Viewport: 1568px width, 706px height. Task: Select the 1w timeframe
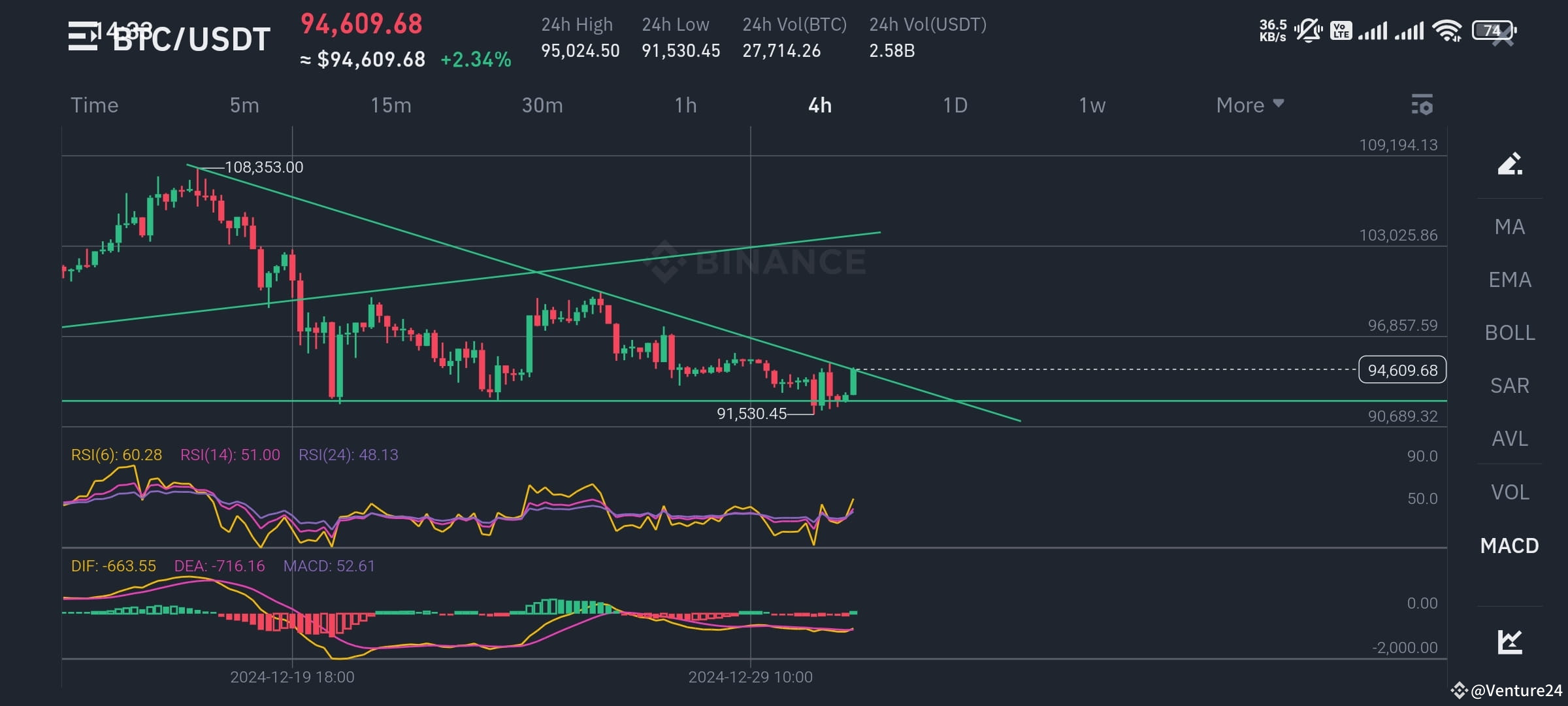(x=1092, y=105)
